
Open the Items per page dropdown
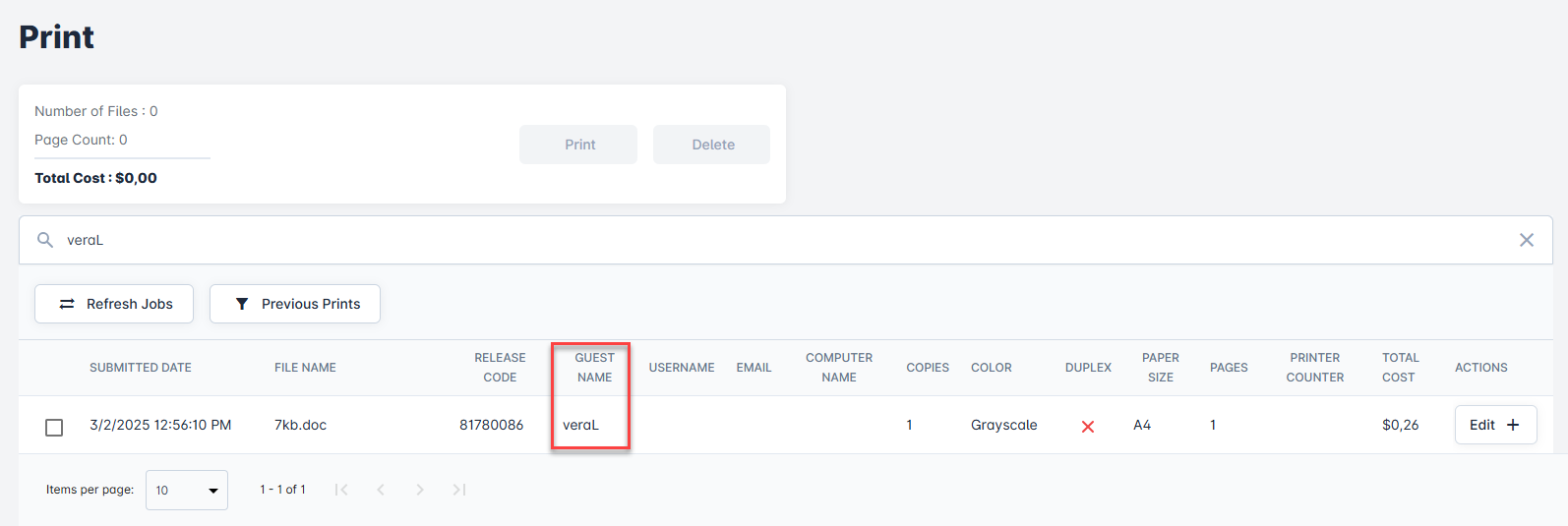coord(187,490)
